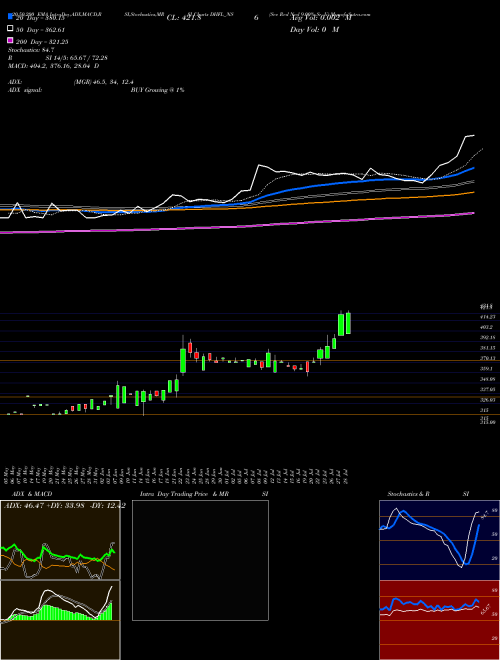Click the 414.27 price axis label
Image resolution: width=500 pixels, height=660 pixels.
[x=488, y=317]
